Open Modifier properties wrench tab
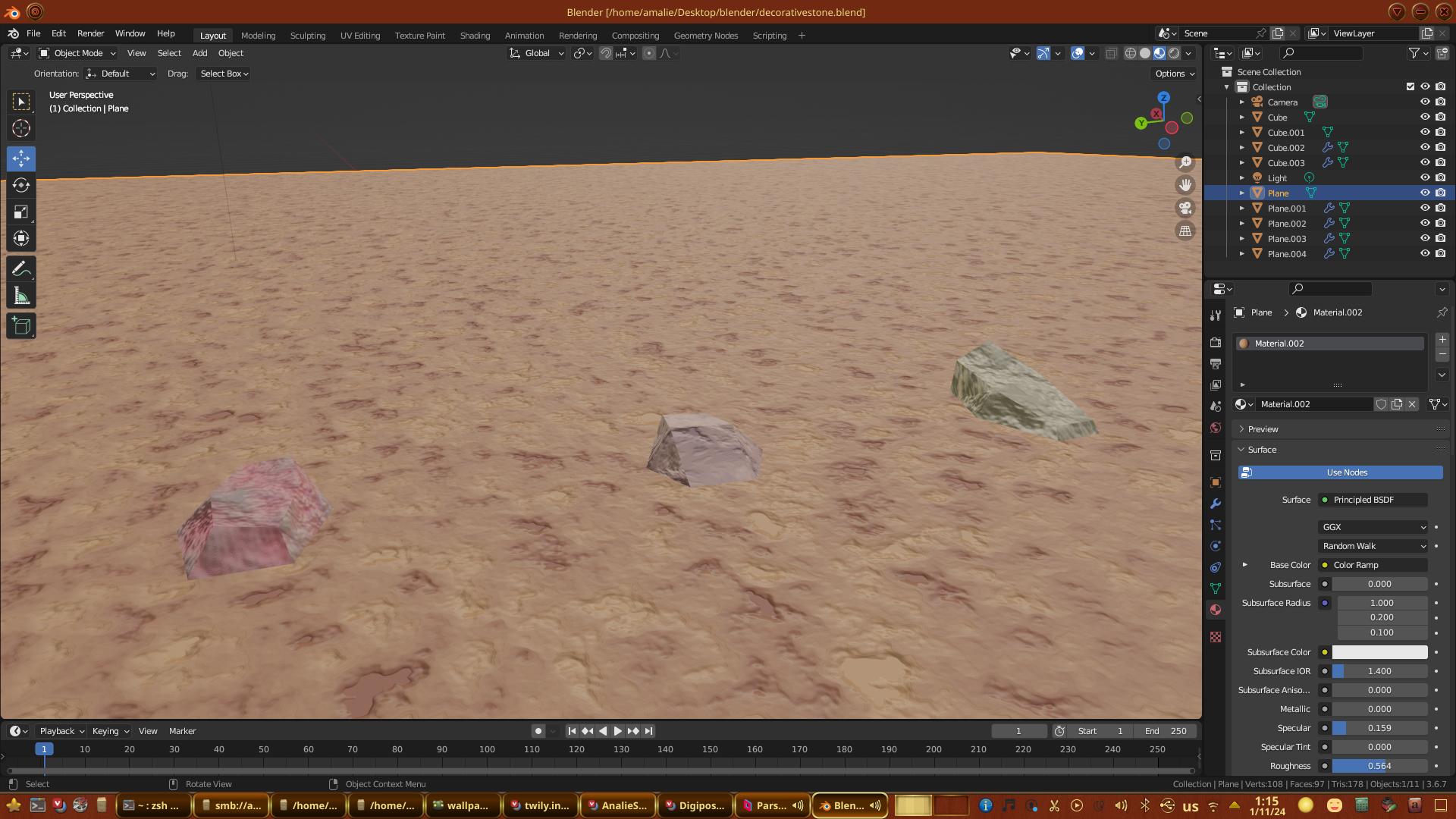1456x819 pixels. tap(1216, 504)
